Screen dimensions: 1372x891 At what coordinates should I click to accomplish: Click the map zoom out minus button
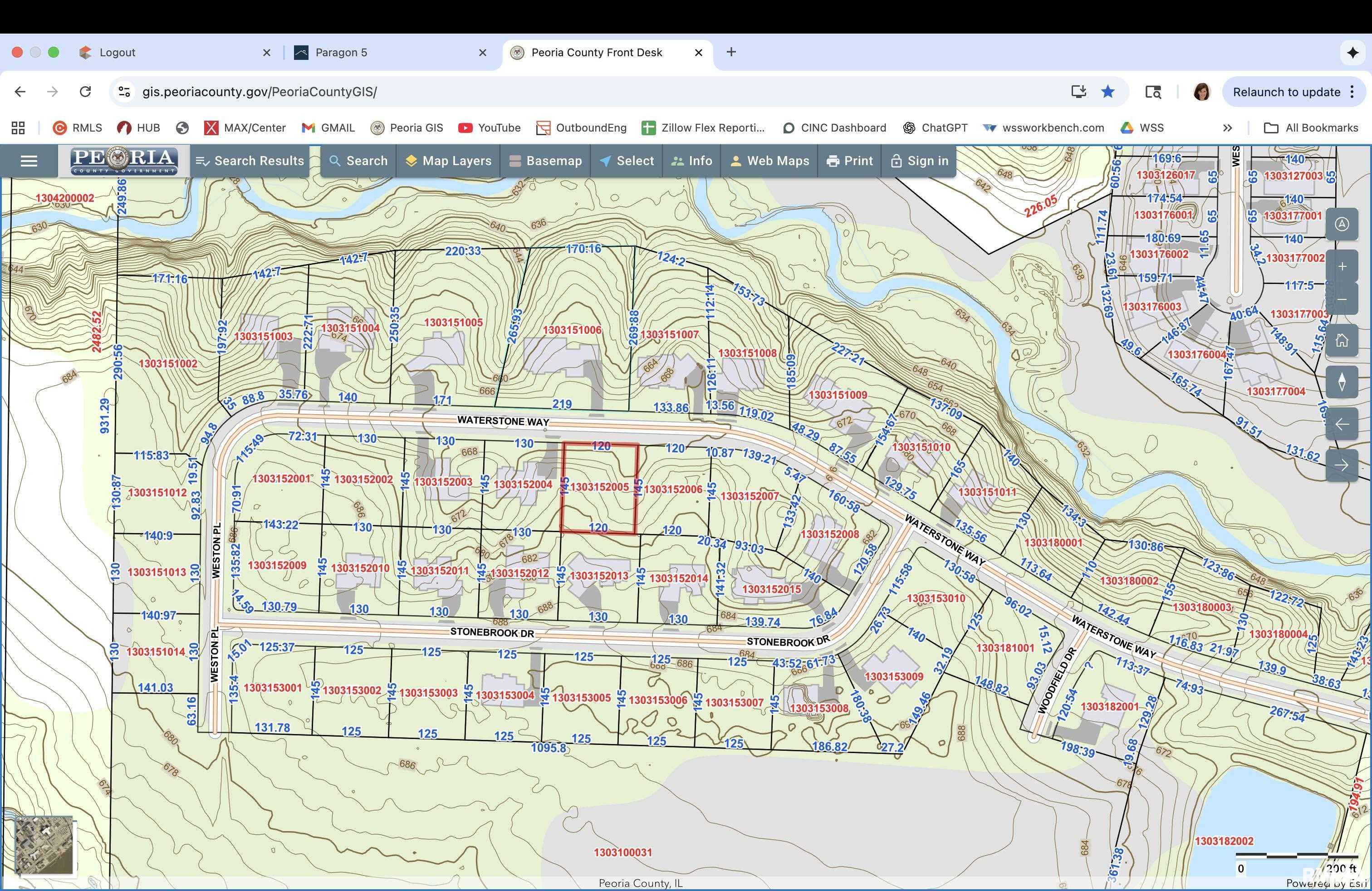tap(1342, 299)
